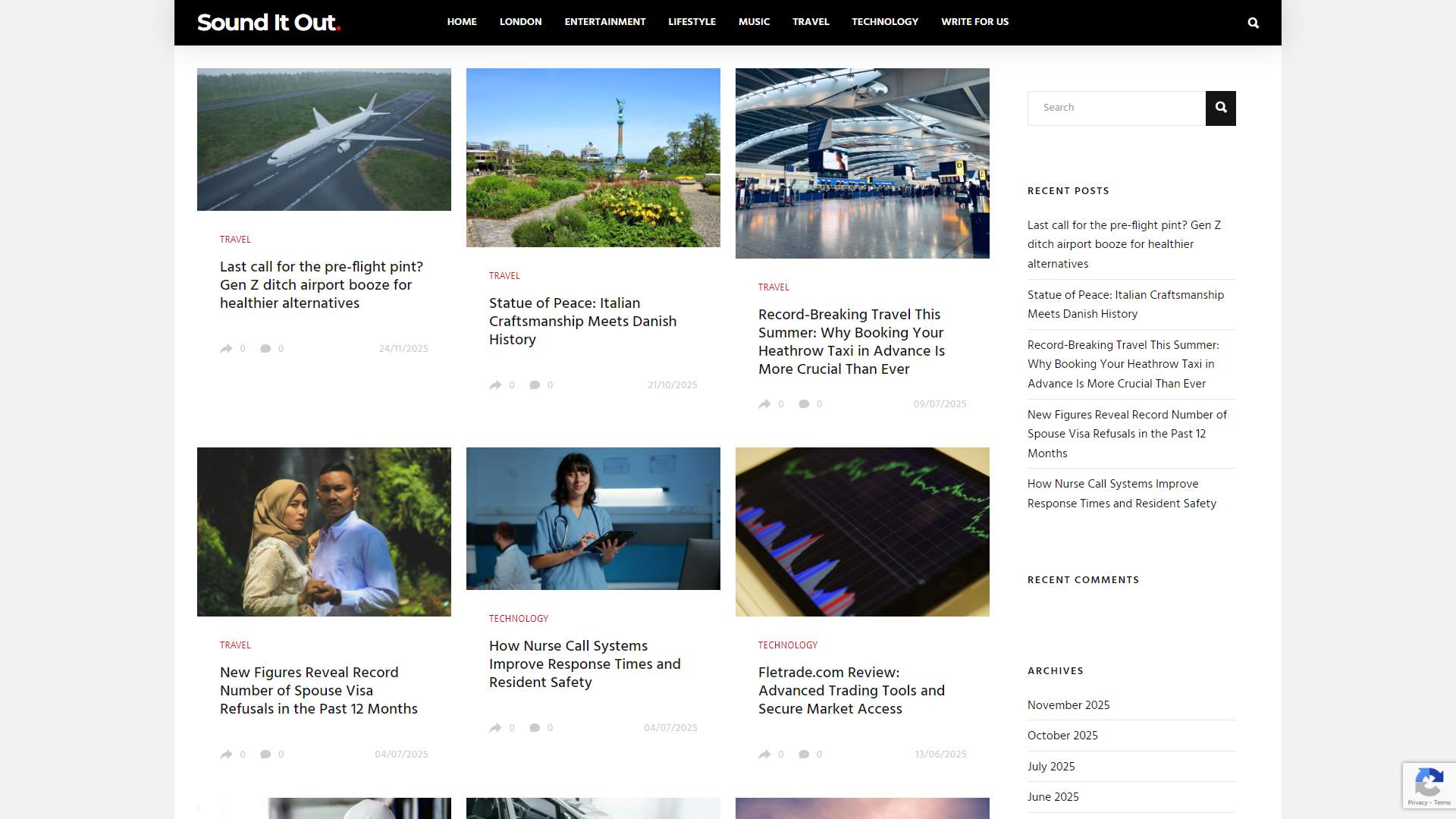Screen dimensions: 1456x819
Task: Click the TRAVEL category label above the airplane article
Action: [x=235, y=240]
